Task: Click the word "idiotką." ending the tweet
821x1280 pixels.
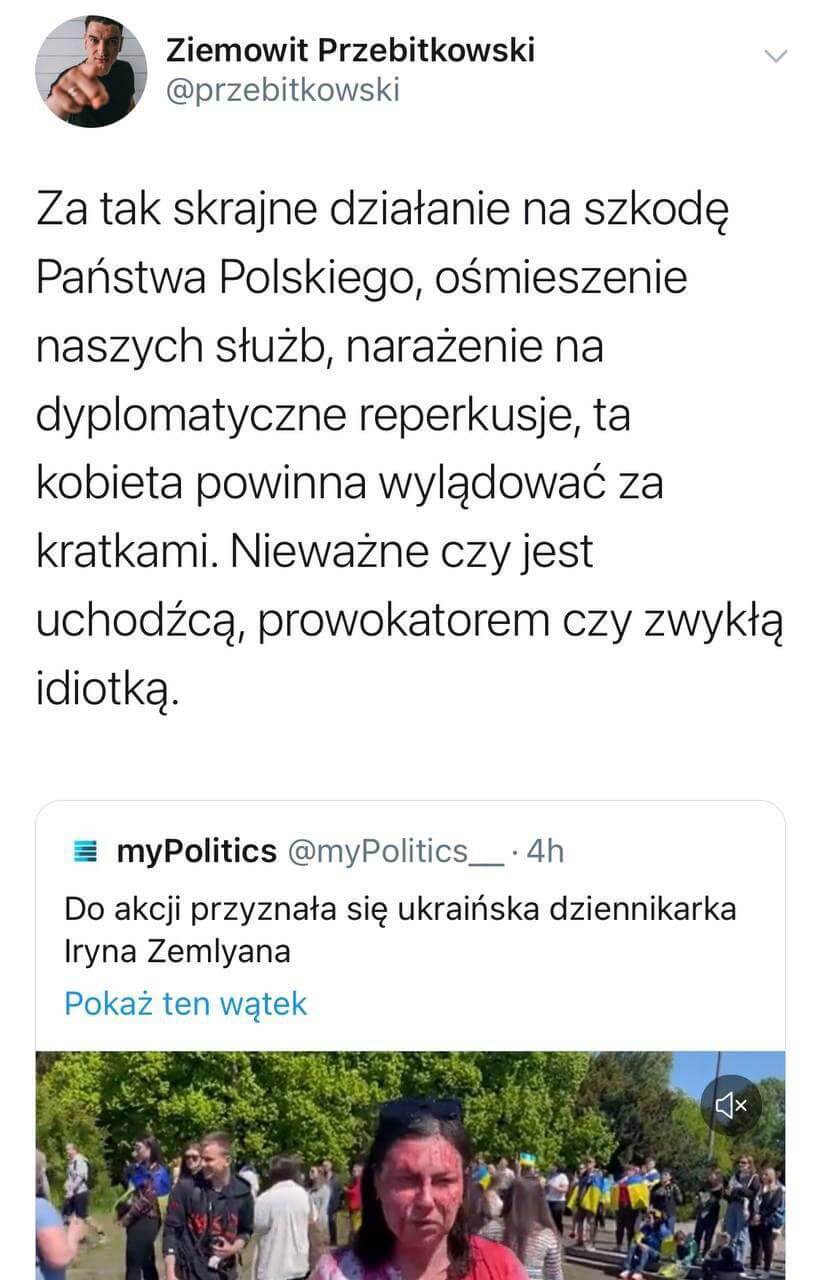Action: [x=108, y=689]
